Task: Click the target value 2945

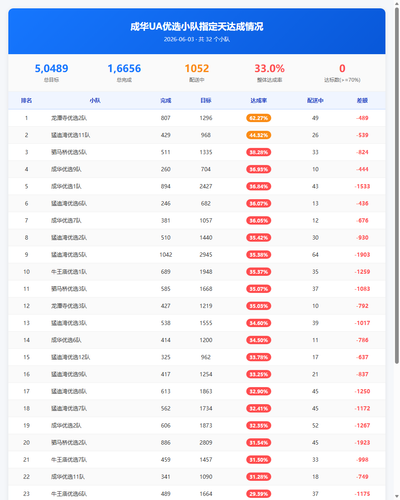Action: click(x=206, y=255)
